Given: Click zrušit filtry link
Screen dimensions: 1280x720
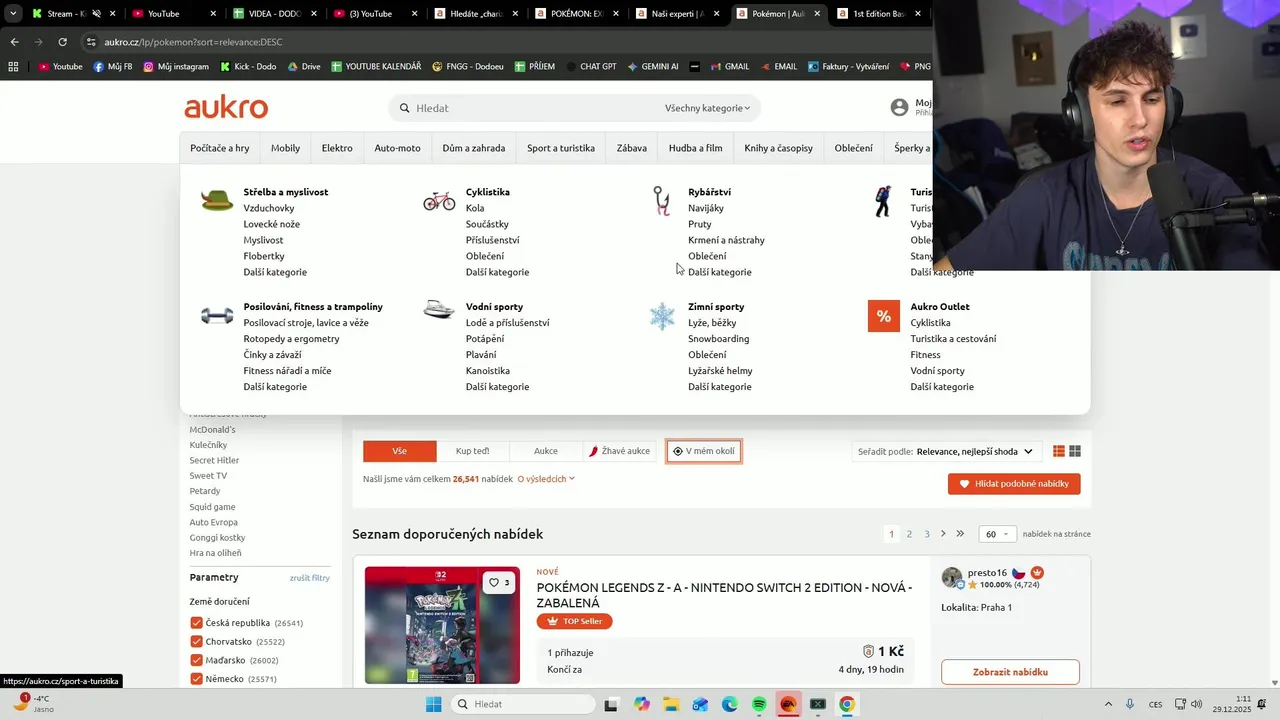Looking at the screenshot, I should pyautogui.click(x=310, y=578).
